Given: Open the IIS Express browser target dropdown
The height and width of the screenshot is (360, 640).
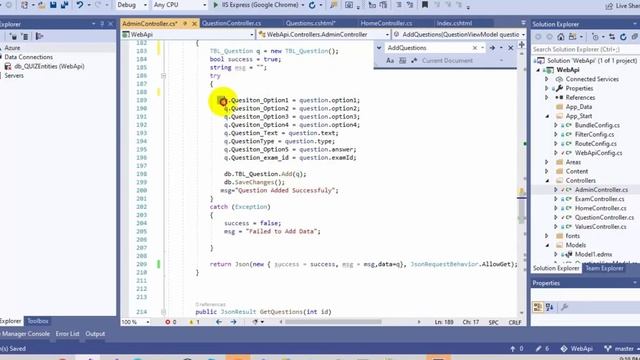Looking at the screenshot, I should click(302, 5).
